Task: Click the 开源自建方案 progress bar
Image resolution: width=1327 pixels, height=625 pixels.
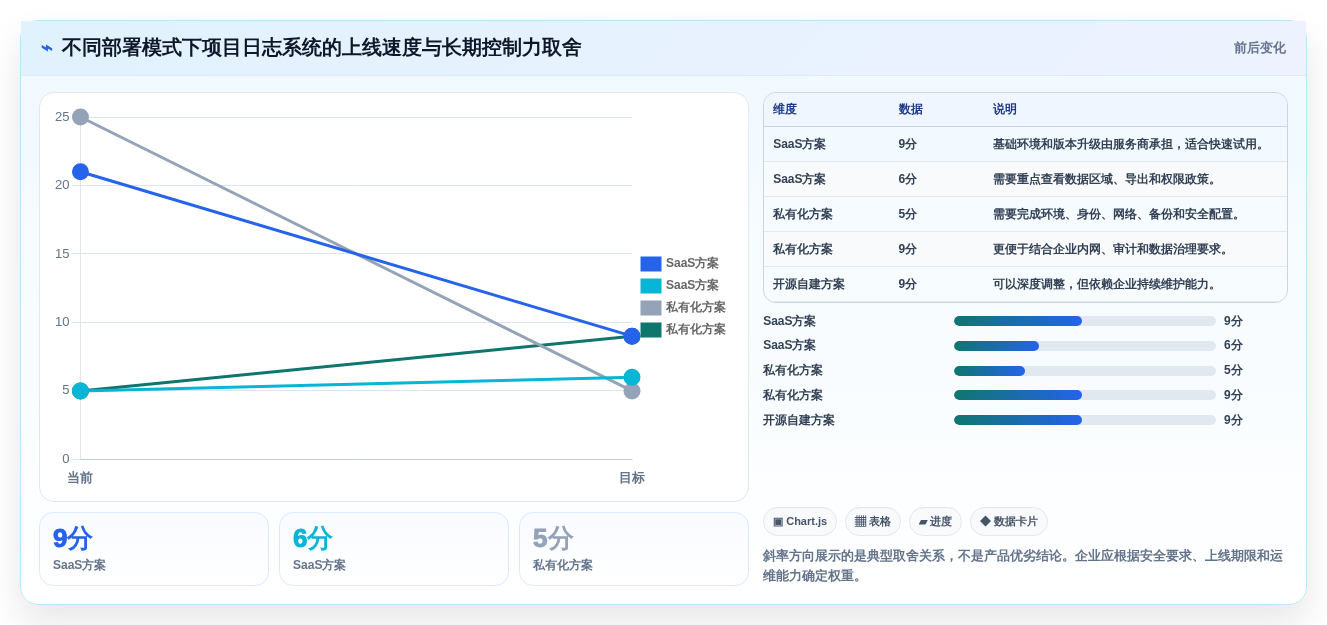Action: click(1085, 420)
